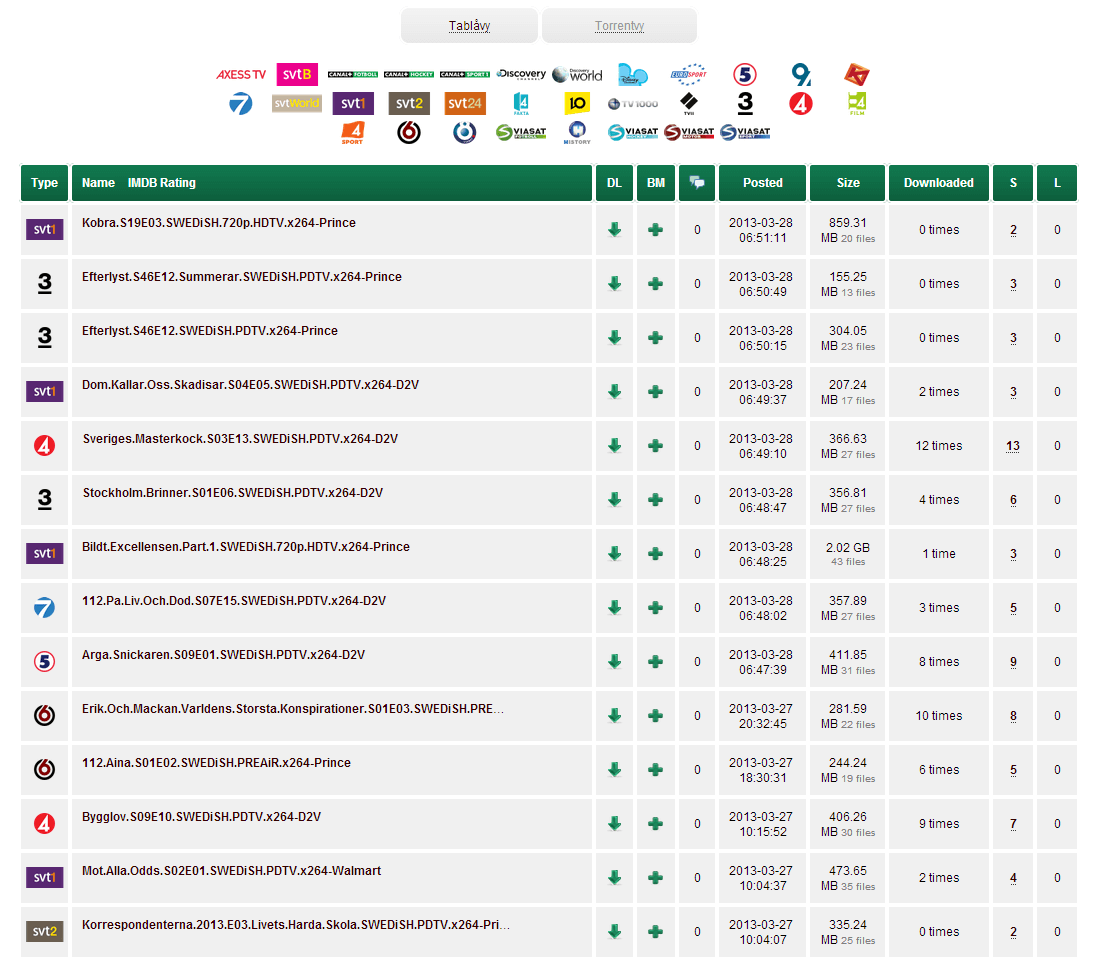The height and width of the screenshot is (959, 1099).
Task: Sort by the S seeders header
Action: 1013,182
